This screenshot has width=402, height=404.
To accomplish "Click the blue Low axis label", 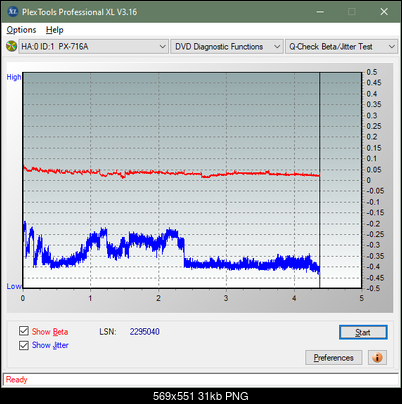I will pyautogui.click(x=14, y=286).
